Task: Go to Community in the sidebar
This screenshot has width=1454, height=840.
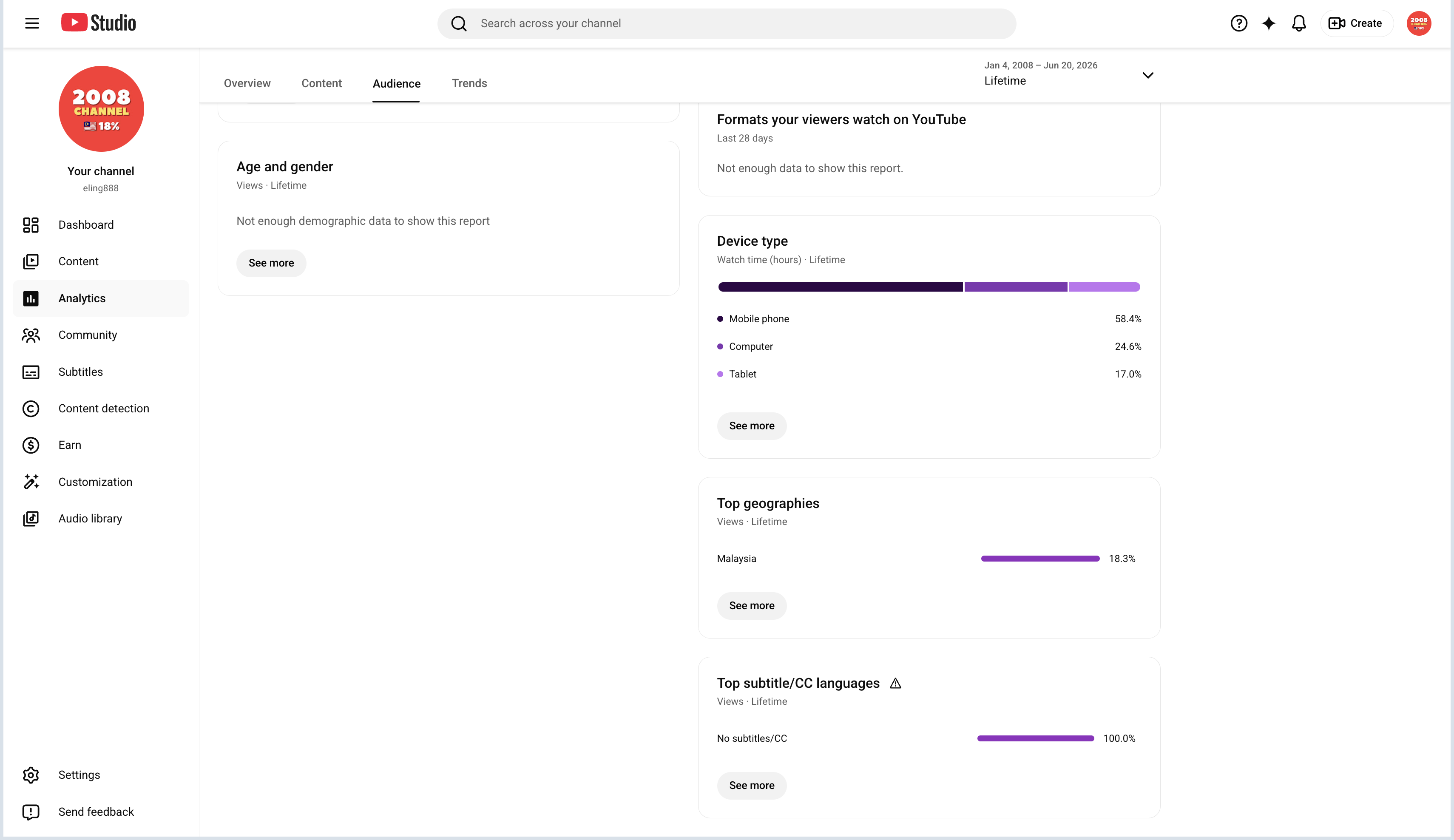Action: point(101,335)
